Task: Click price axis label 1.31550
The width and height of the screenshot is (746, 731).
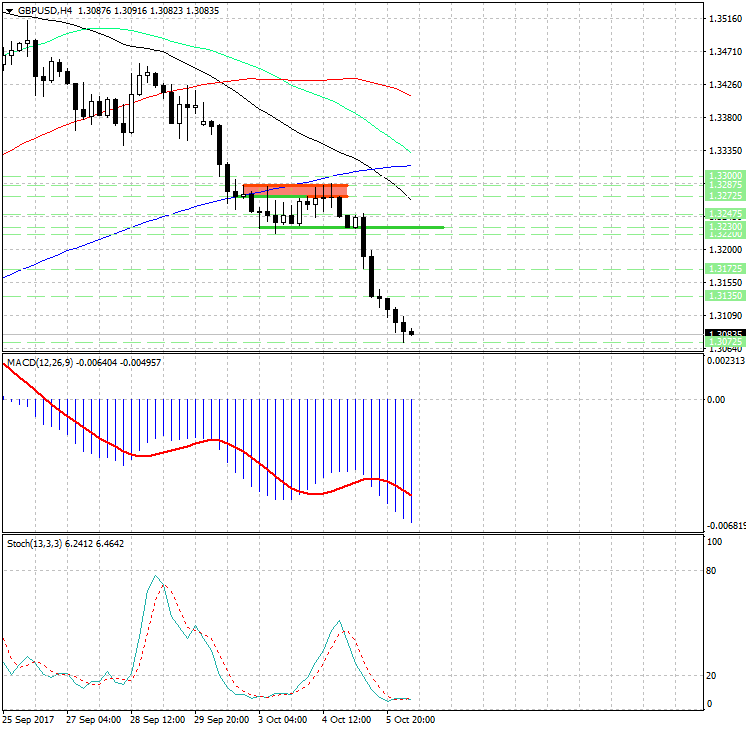Action: pyautogui.click(x=726, y=282)
